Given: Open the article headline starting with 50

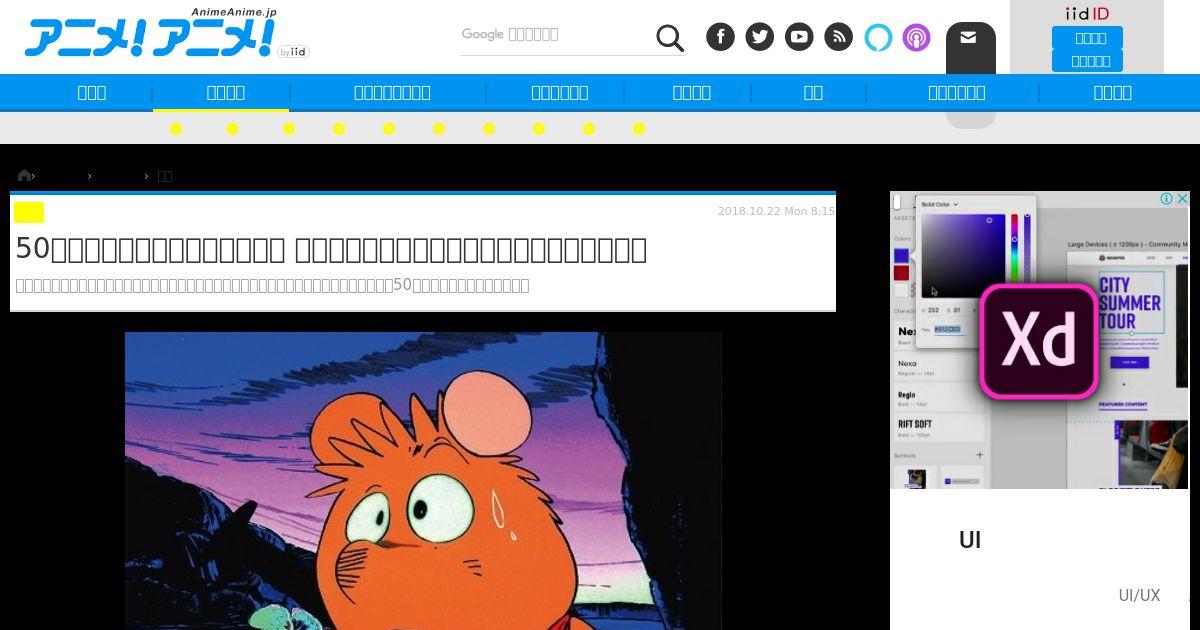Looking at the screenshot, I should pos(331,249).
